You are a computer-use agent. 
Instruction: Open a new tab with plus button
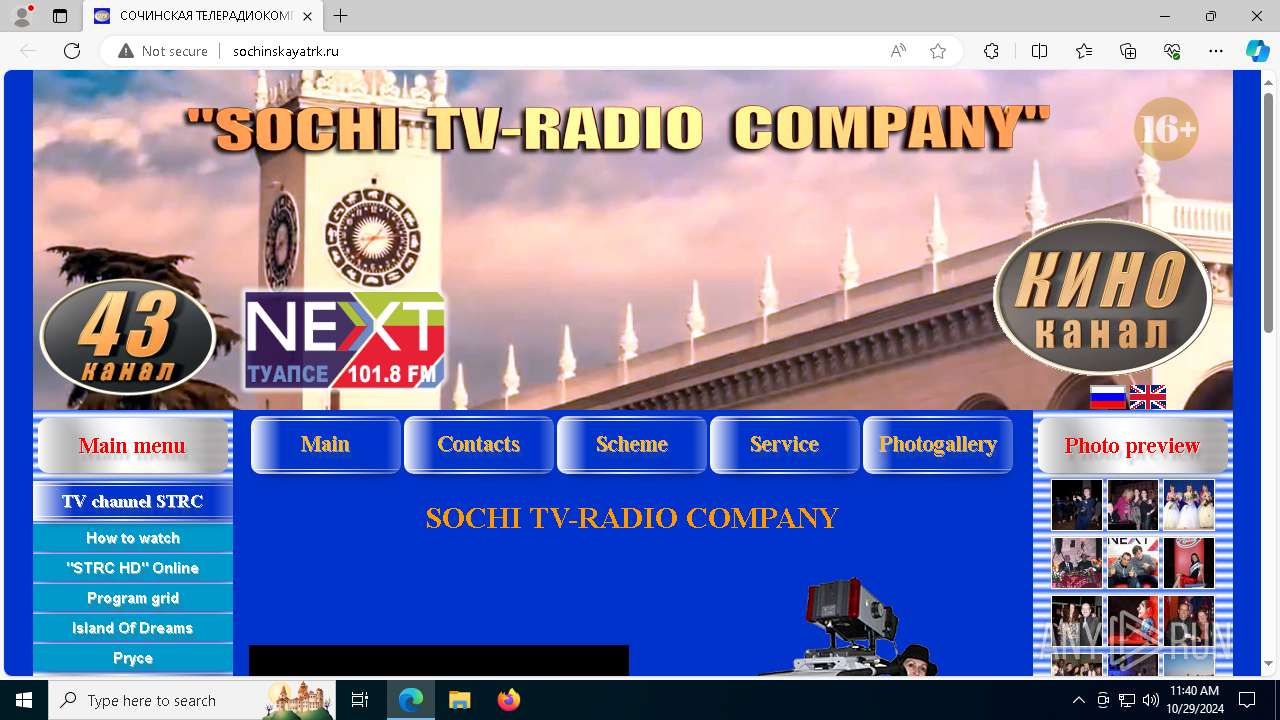341,16
